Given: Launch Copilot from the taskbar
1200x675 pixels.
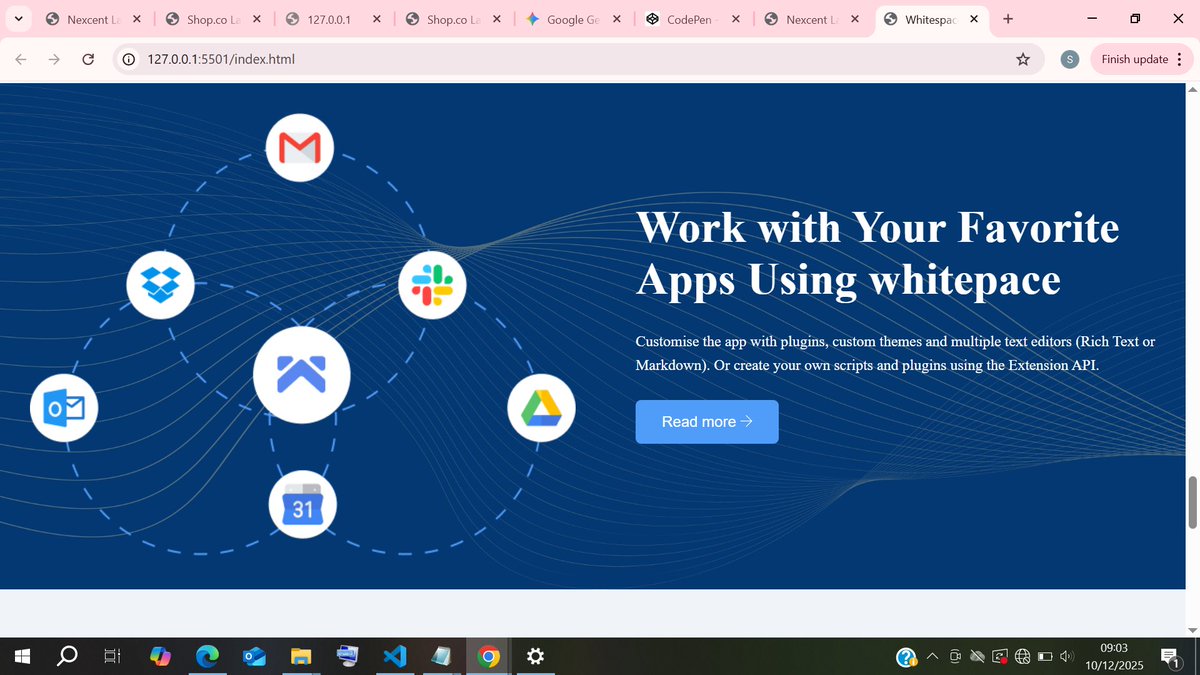Looking at the screenshot, I should click(x=160, y=656).
